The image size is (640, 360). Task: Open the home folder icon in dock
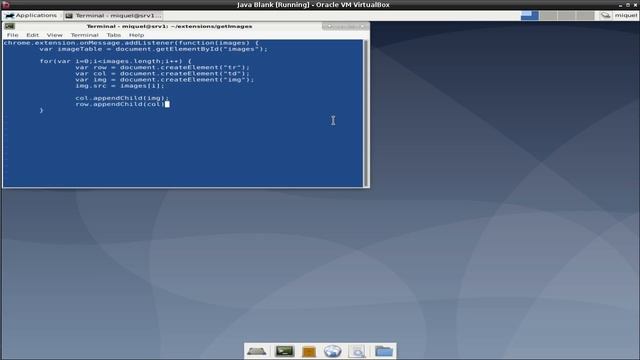(x=384, y=351)
